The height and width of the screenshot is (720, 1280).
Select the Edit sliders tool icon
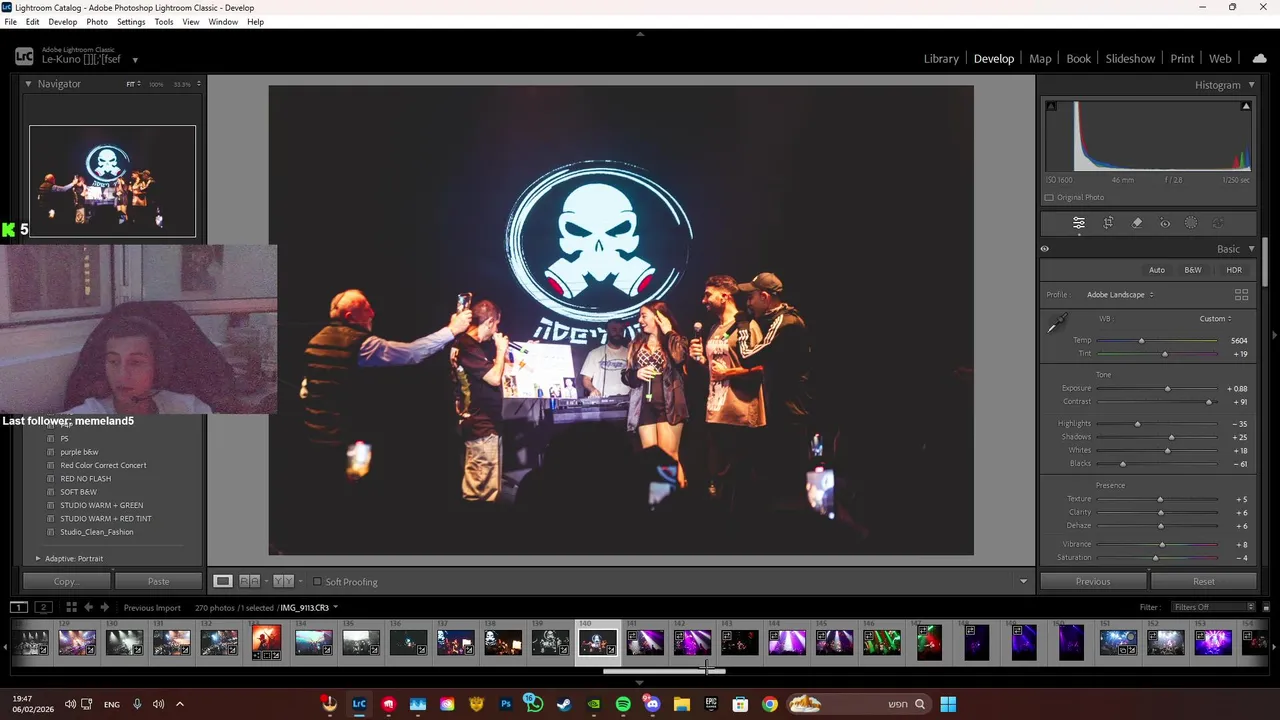(x=1079, y=223)
